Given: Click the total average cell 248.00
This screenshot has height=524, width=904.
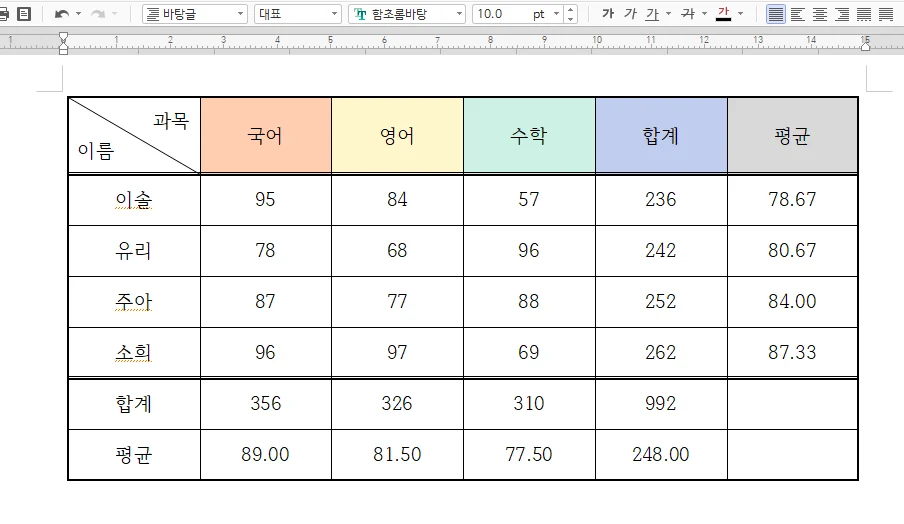Looking at the screenshot, I should (661, 454).
